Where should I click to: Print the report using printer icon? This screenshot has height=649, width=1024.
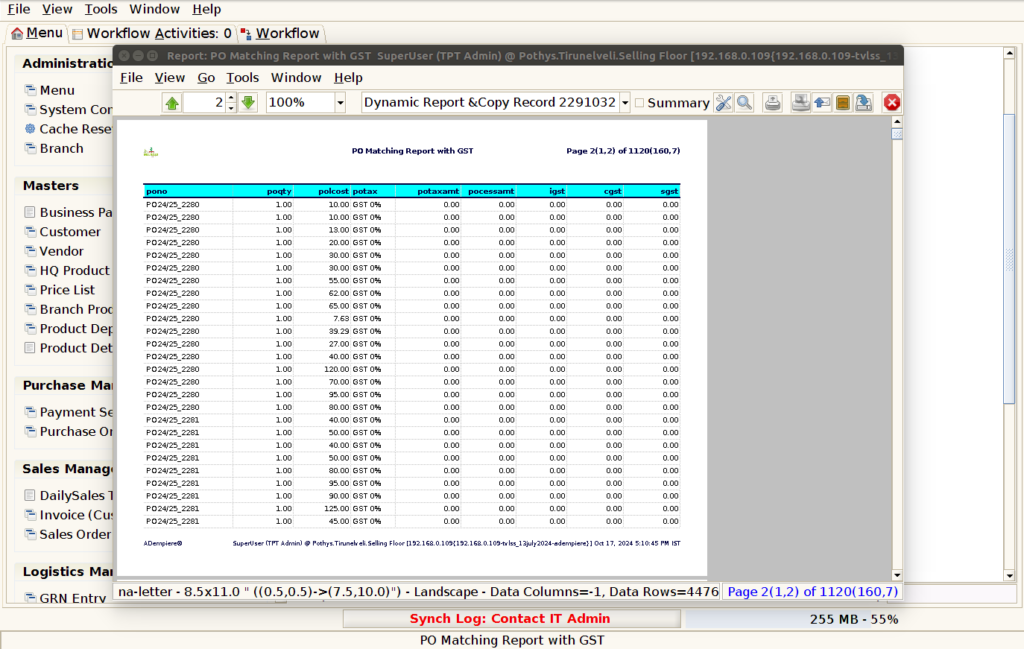click(773, 103)
